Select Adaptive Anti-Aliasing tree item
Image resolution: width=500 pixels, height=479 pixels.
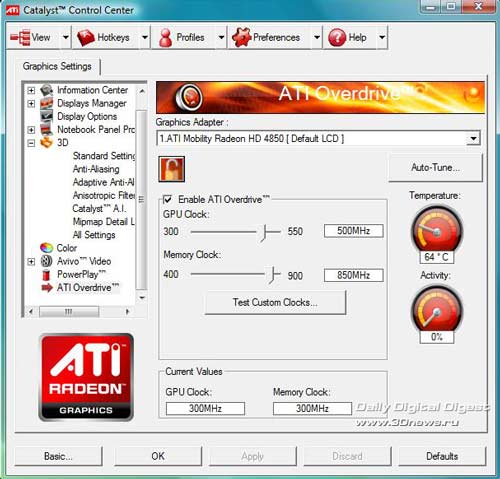[104, 182]
